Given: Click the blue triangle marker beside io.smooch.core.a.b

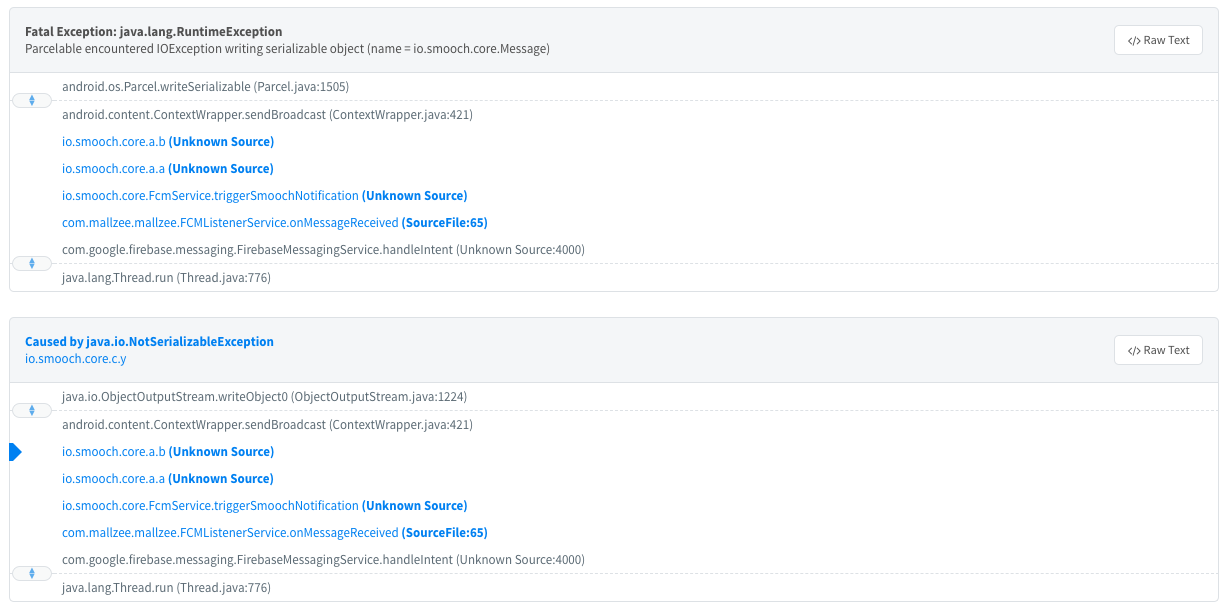Looking at the screenshot, I should pyautogui.click(x=14, y=452).
